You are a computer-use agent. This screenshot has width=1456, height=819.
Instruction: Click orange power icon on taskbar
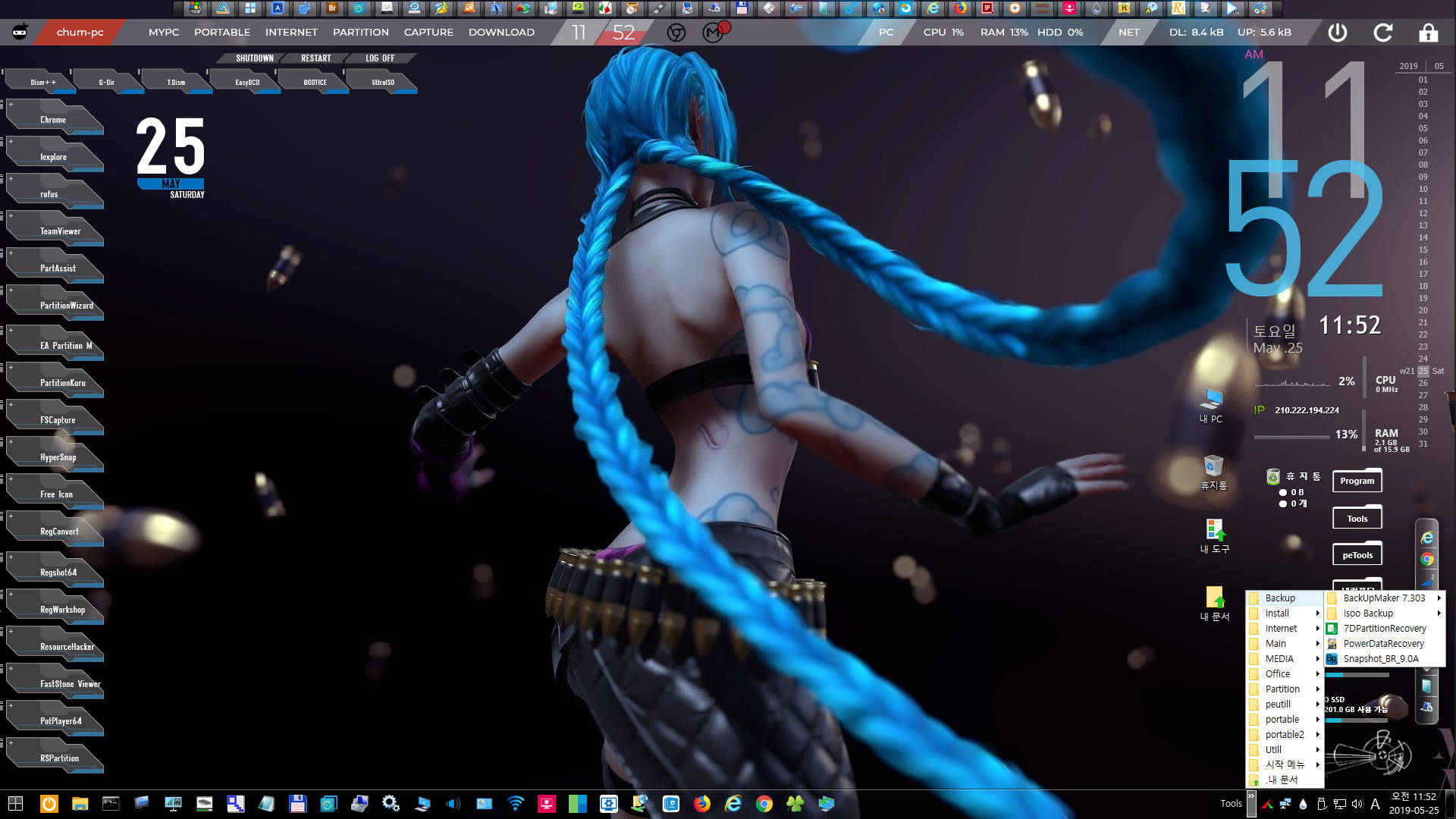point(49,804)
